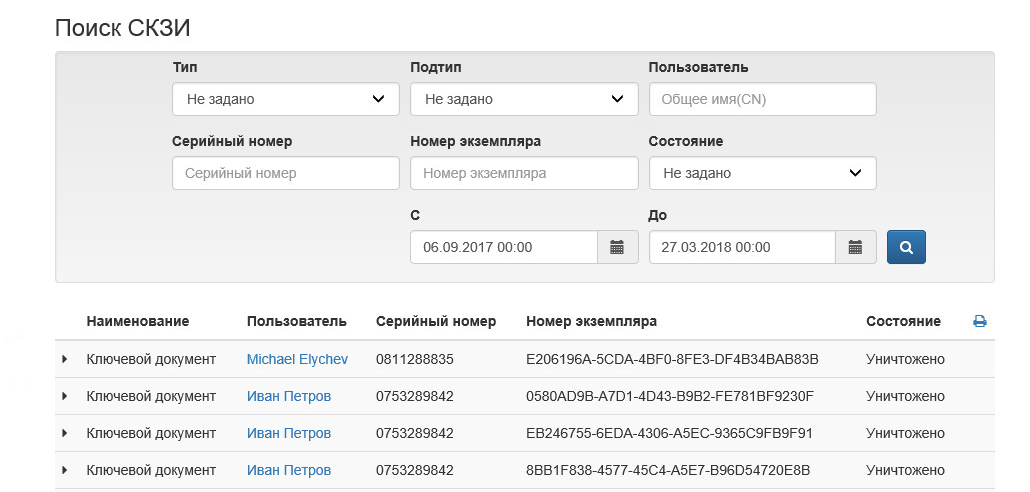1030x492 pixels.
Task: Open calendar picker for the 'До' date
Action: [x=856, y=247]
